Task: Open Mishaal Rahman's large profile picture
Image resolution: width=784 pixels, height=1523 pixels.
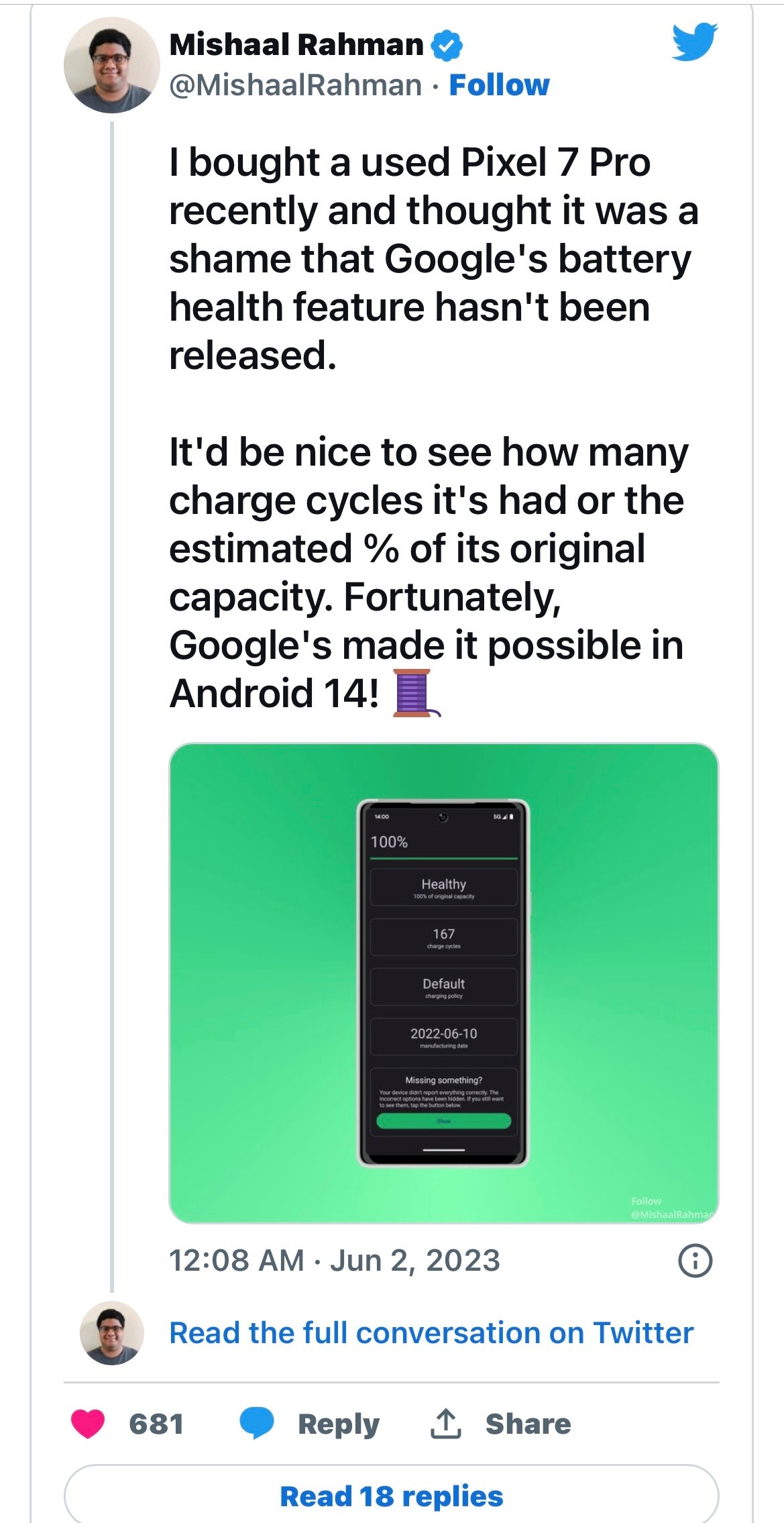Action: tap(111, 65)
